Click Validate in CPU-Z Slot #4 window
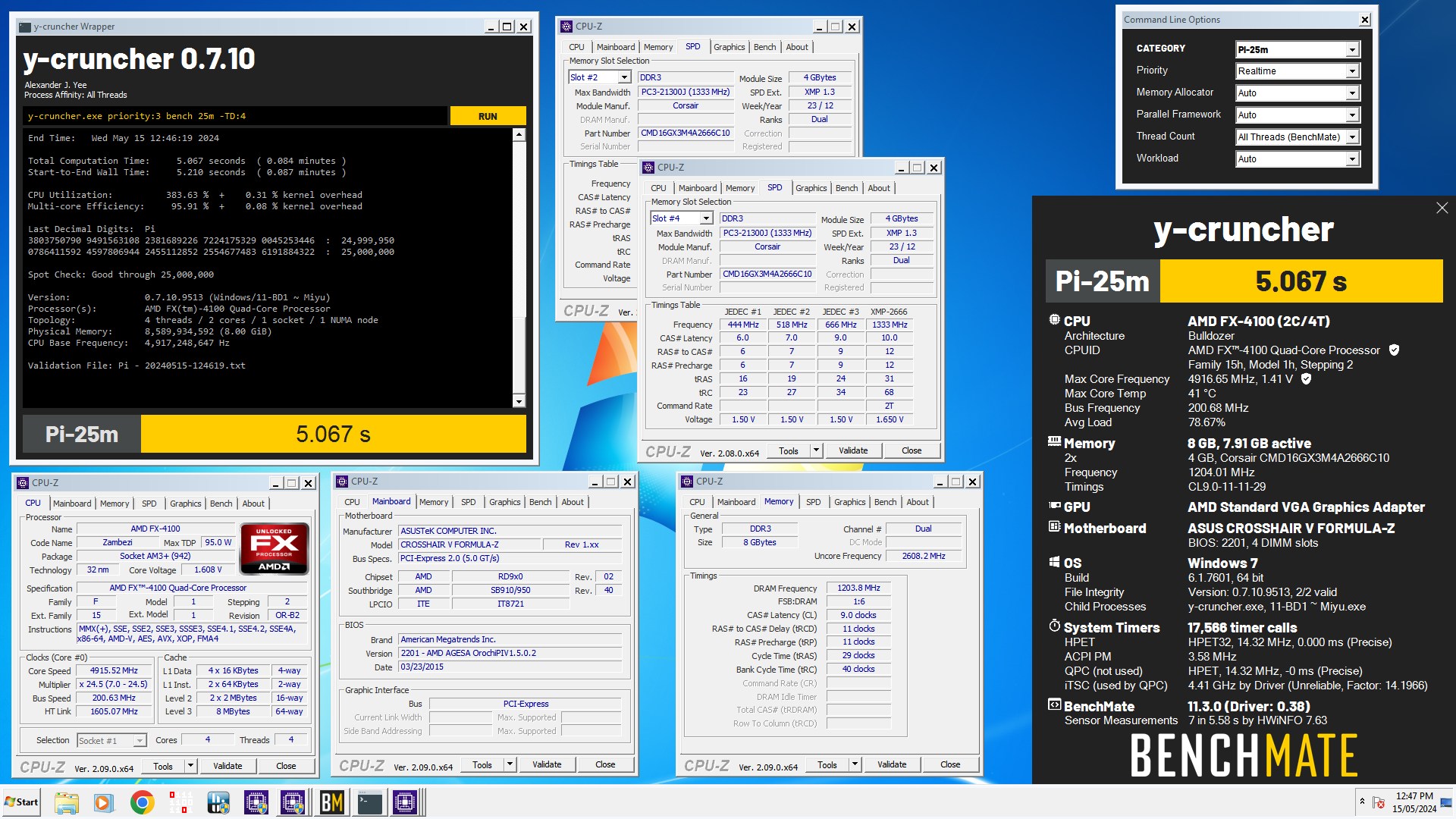The width and height of the screenshot is (1456, 819). coord(853,450)
